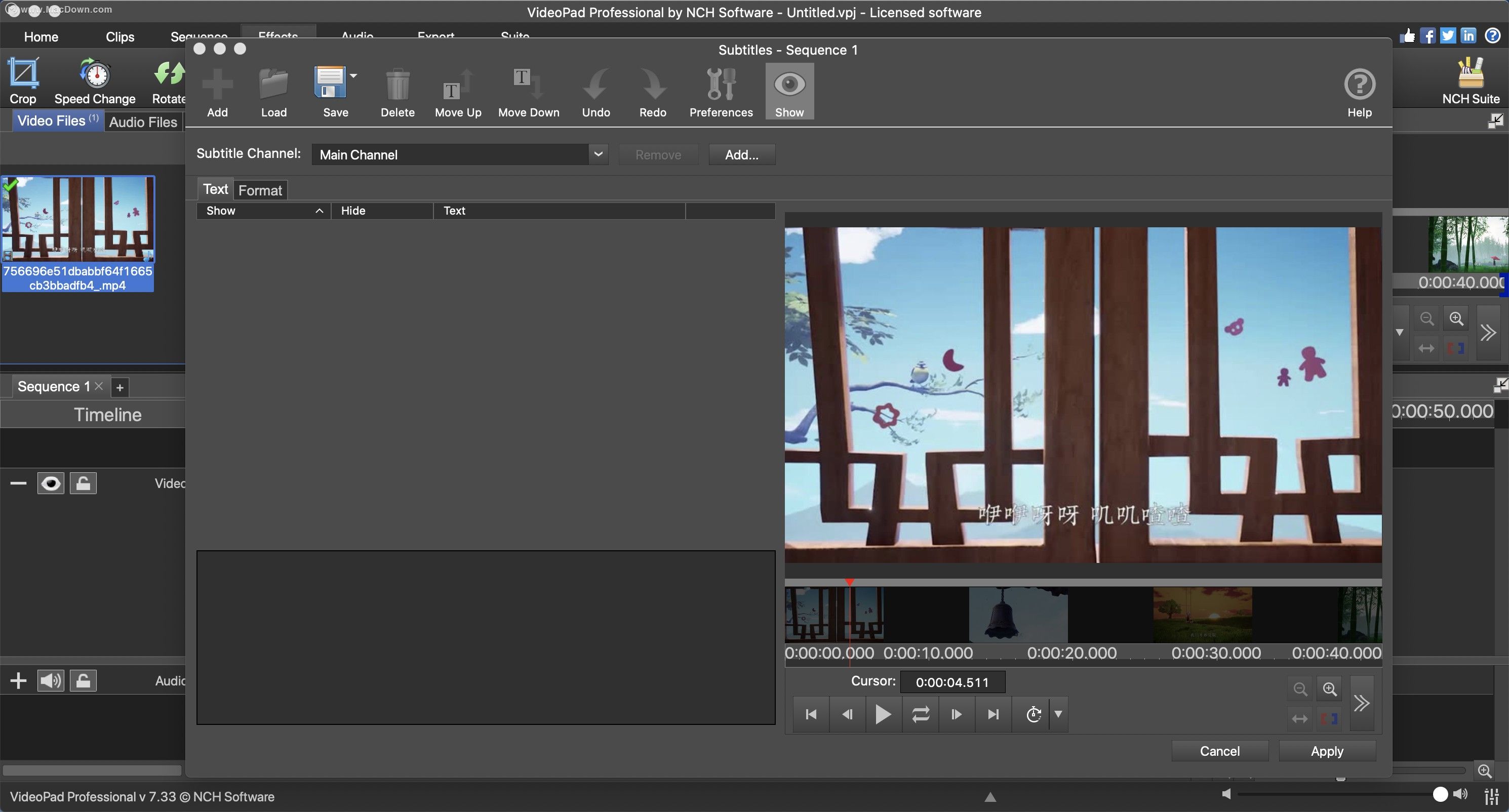
Task: Select the mp4 video clip thumbnail
Action: tap(78, 219)
